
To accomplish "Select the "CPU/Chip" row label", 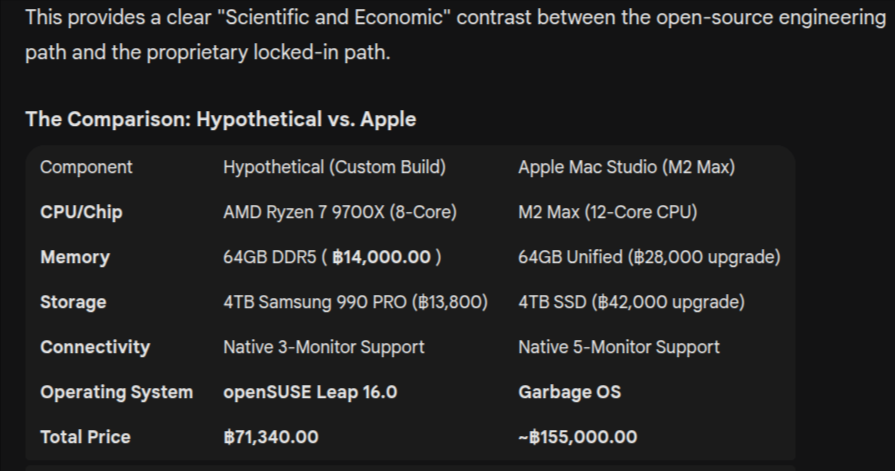I will coord(81,212).
